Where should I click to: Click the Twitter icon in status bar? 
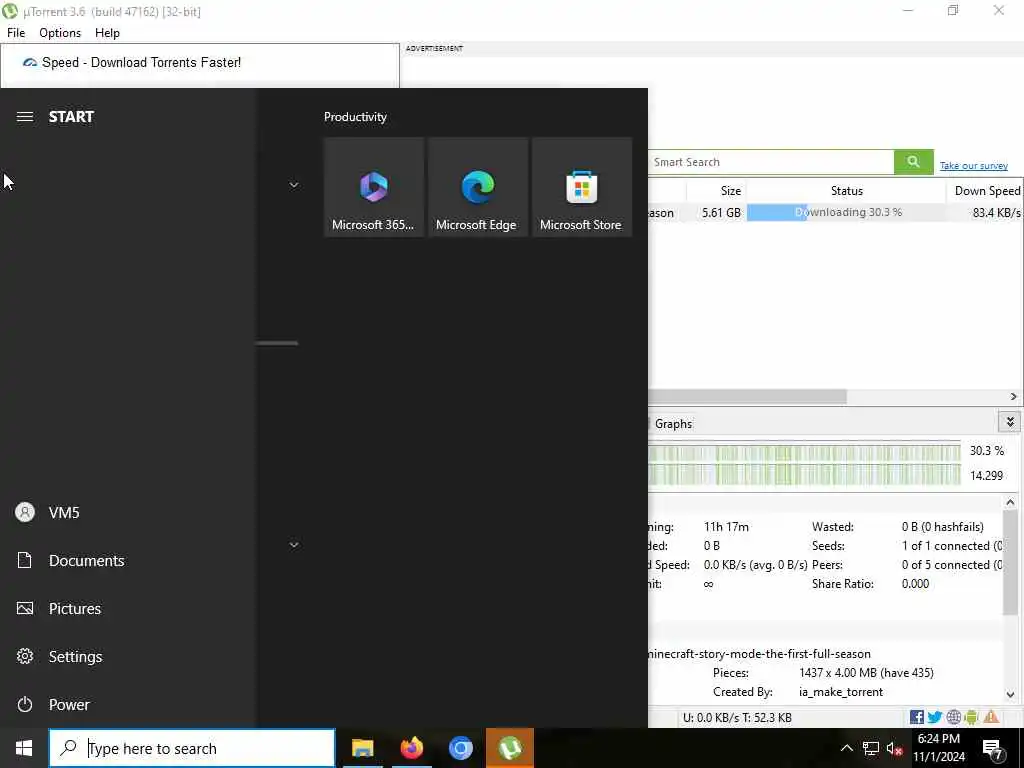935,717
